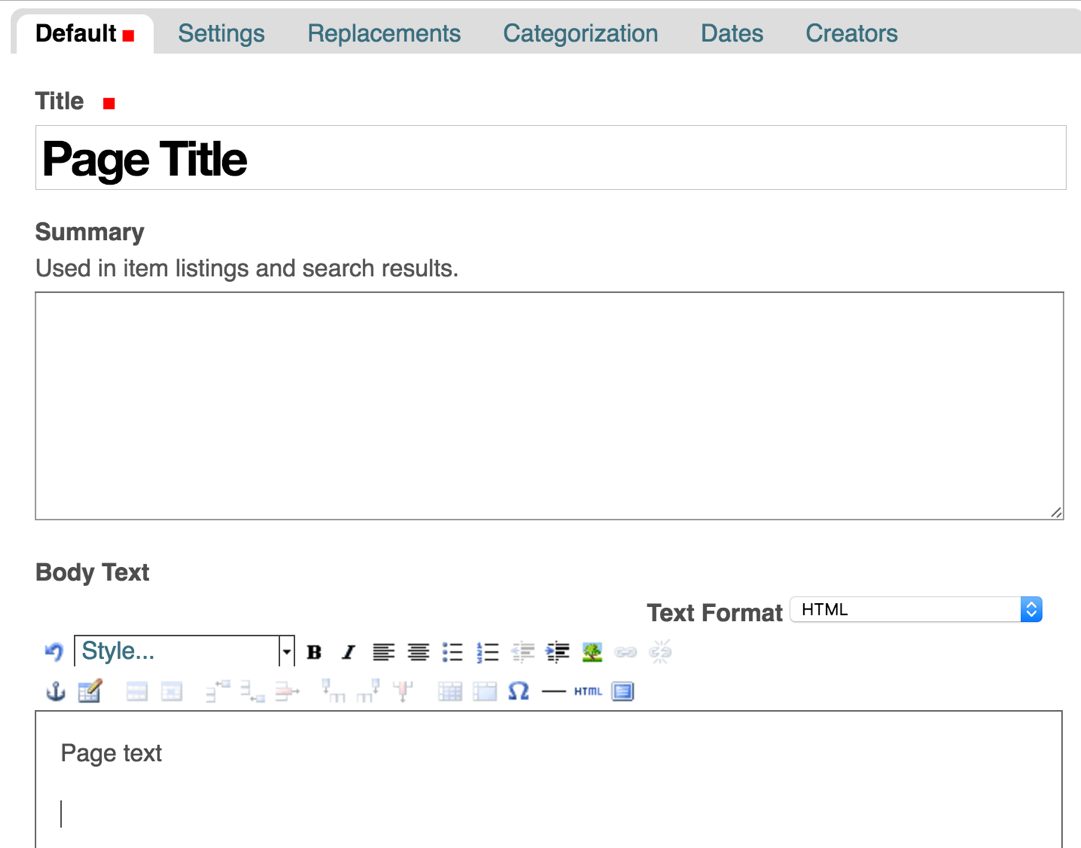Insert table row after
The height and width of the screenshot is (848, 1081).
click(x=253, y=691)
